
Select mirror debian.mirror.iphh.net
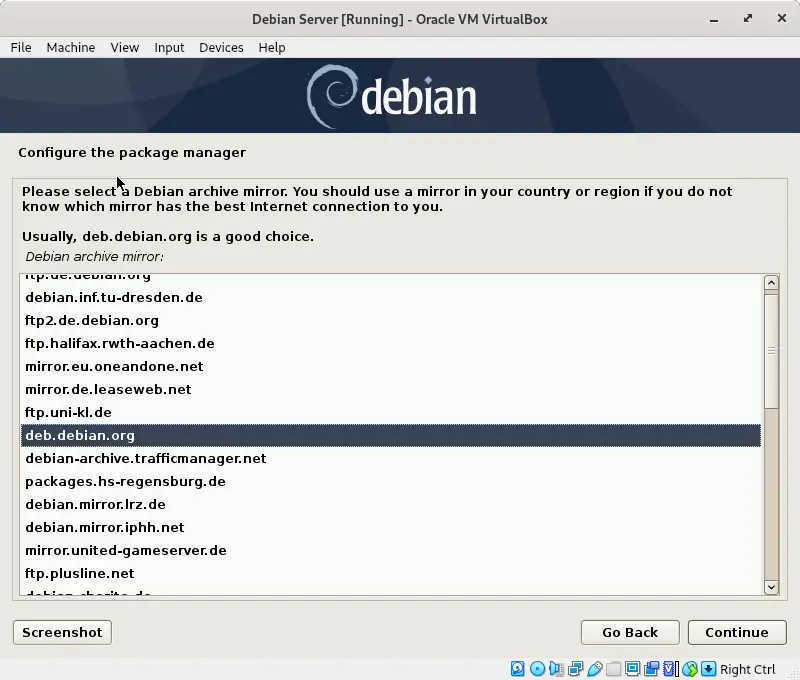click(x=391, y=527)
